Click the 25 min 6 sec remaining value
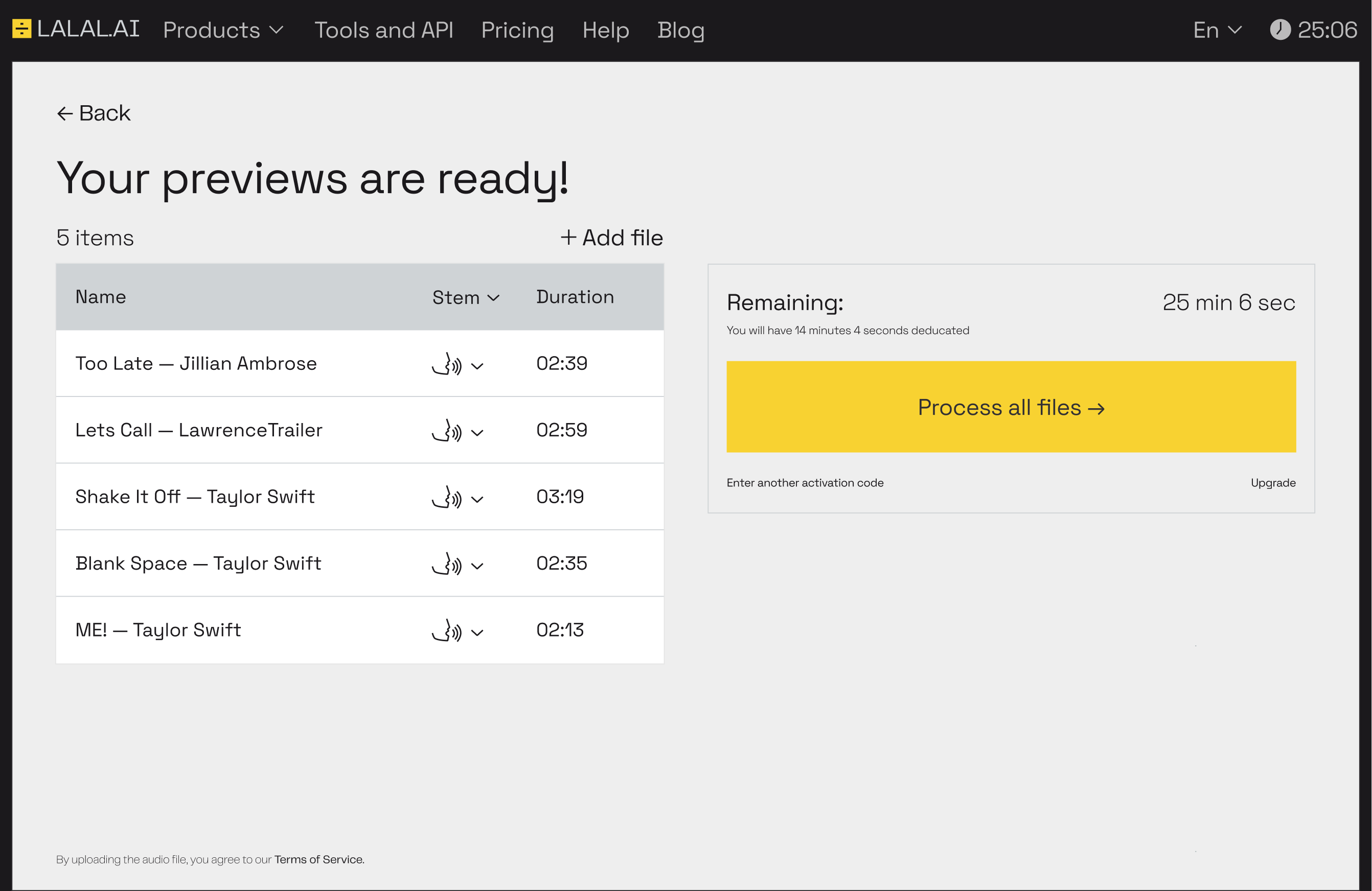This screenshot has height=891, width=1372. click(1229, 302)
